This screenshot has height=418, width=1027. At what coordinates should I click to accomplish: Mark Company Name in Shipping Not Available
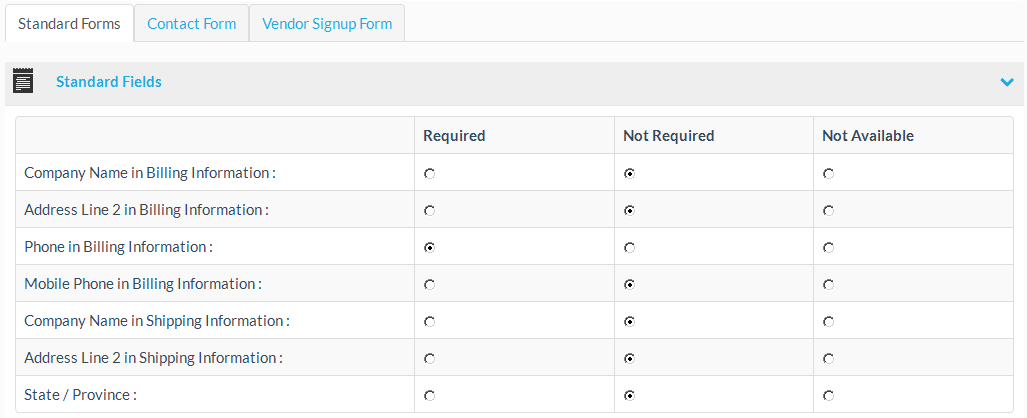pyautogui.click(x=829, y=321)
